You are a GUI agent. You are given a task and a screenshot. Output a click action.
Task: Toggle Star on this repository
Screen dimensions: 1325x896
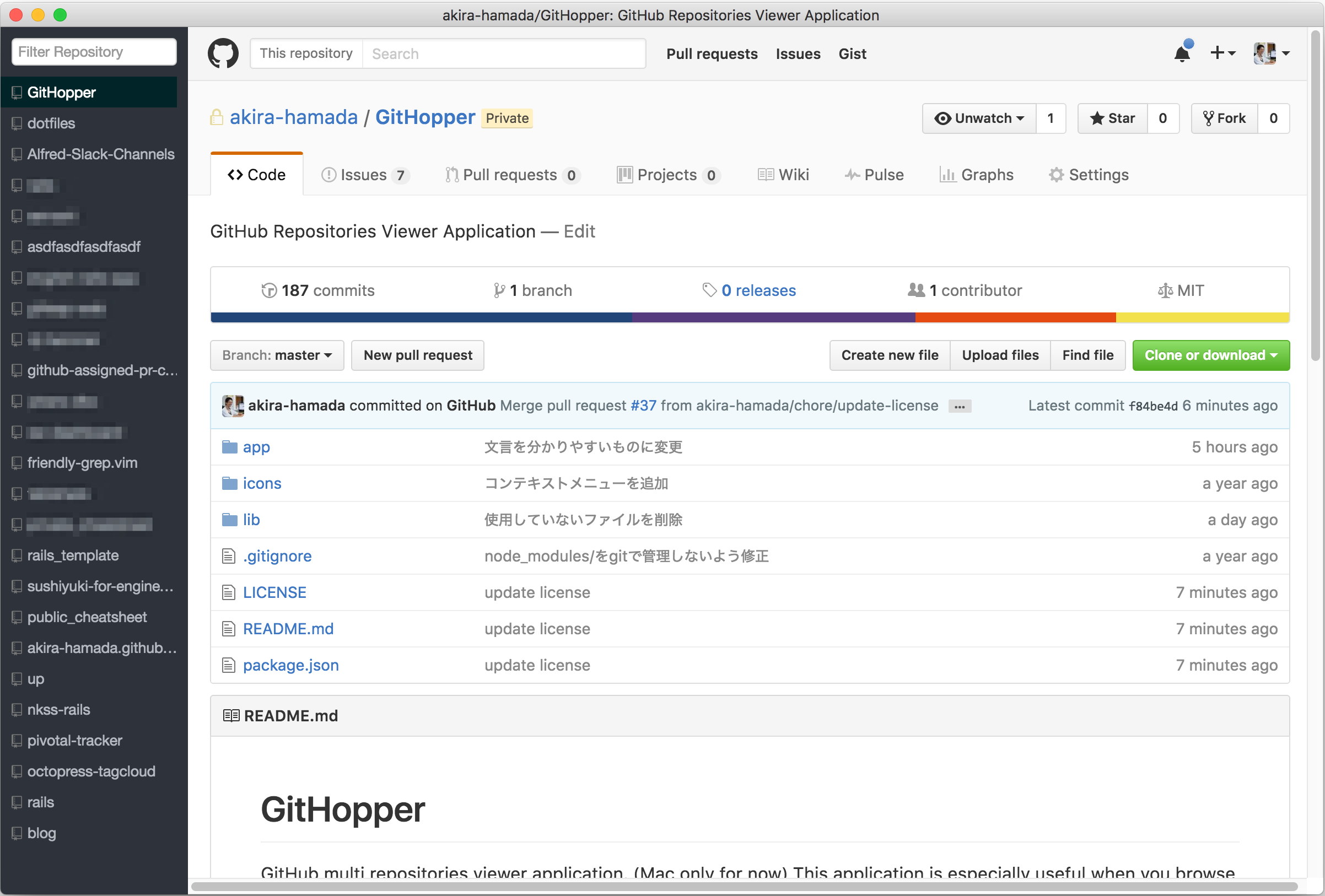(x=1112, y=118)
